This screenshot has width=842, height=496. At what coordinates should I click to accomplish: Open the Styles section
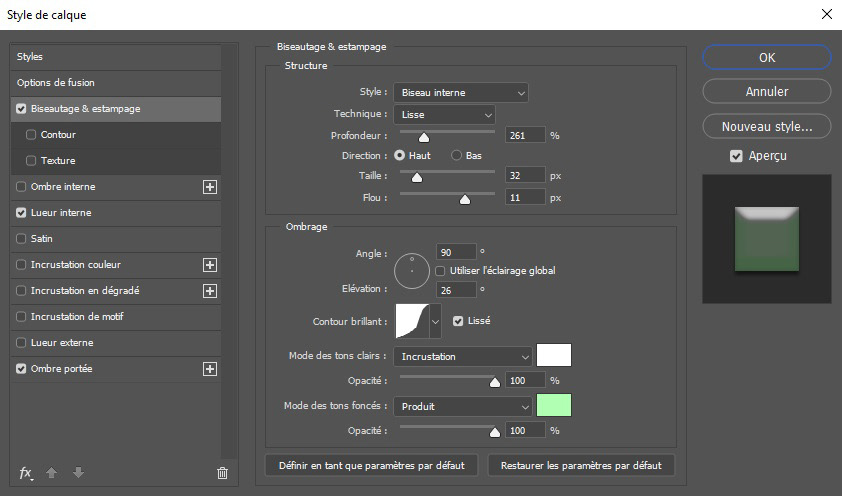tap(115, 57)
